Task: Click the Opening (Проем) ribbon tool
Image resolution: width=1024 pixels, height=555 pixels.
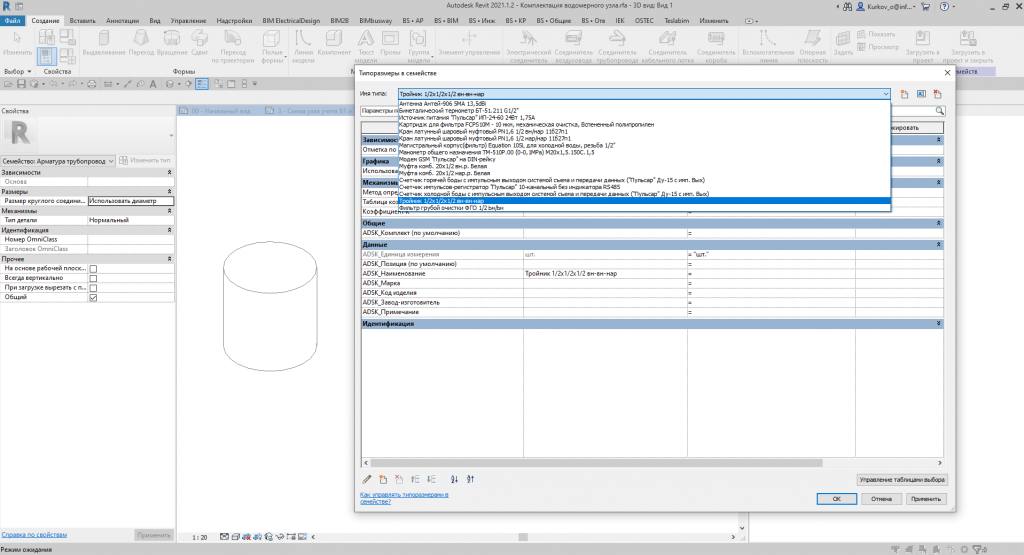Action: [x=391, y=43]
